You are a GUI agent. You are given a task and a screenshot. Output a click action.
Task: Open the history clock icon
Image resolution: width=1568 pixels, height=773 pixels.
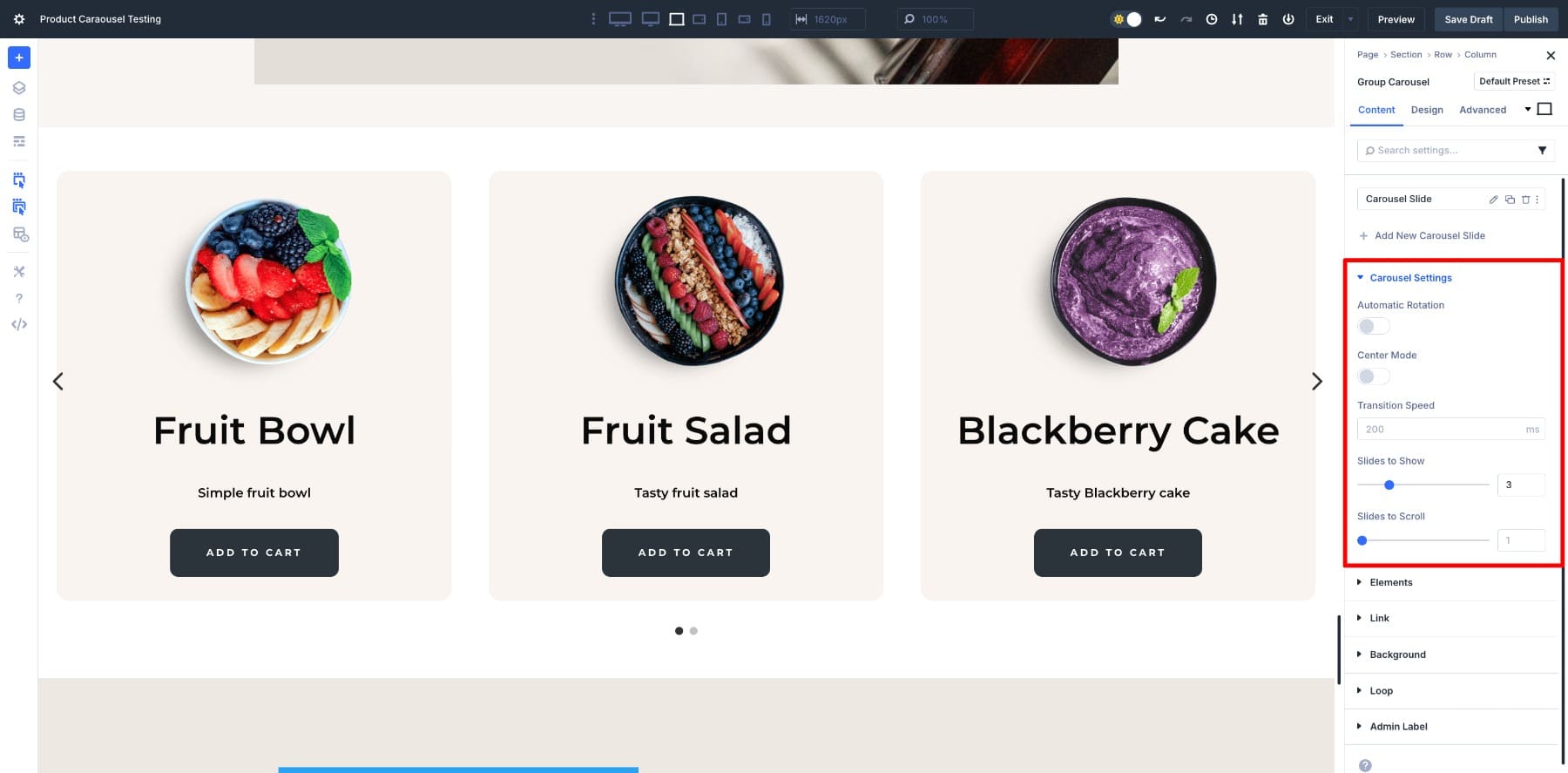tap(1212, 19)
